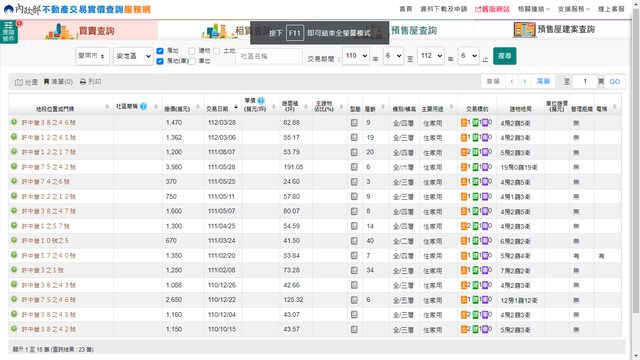The image size is (640, 360).
Task: Expand green plus icon of 3,980 row
Action: [14, 167]
